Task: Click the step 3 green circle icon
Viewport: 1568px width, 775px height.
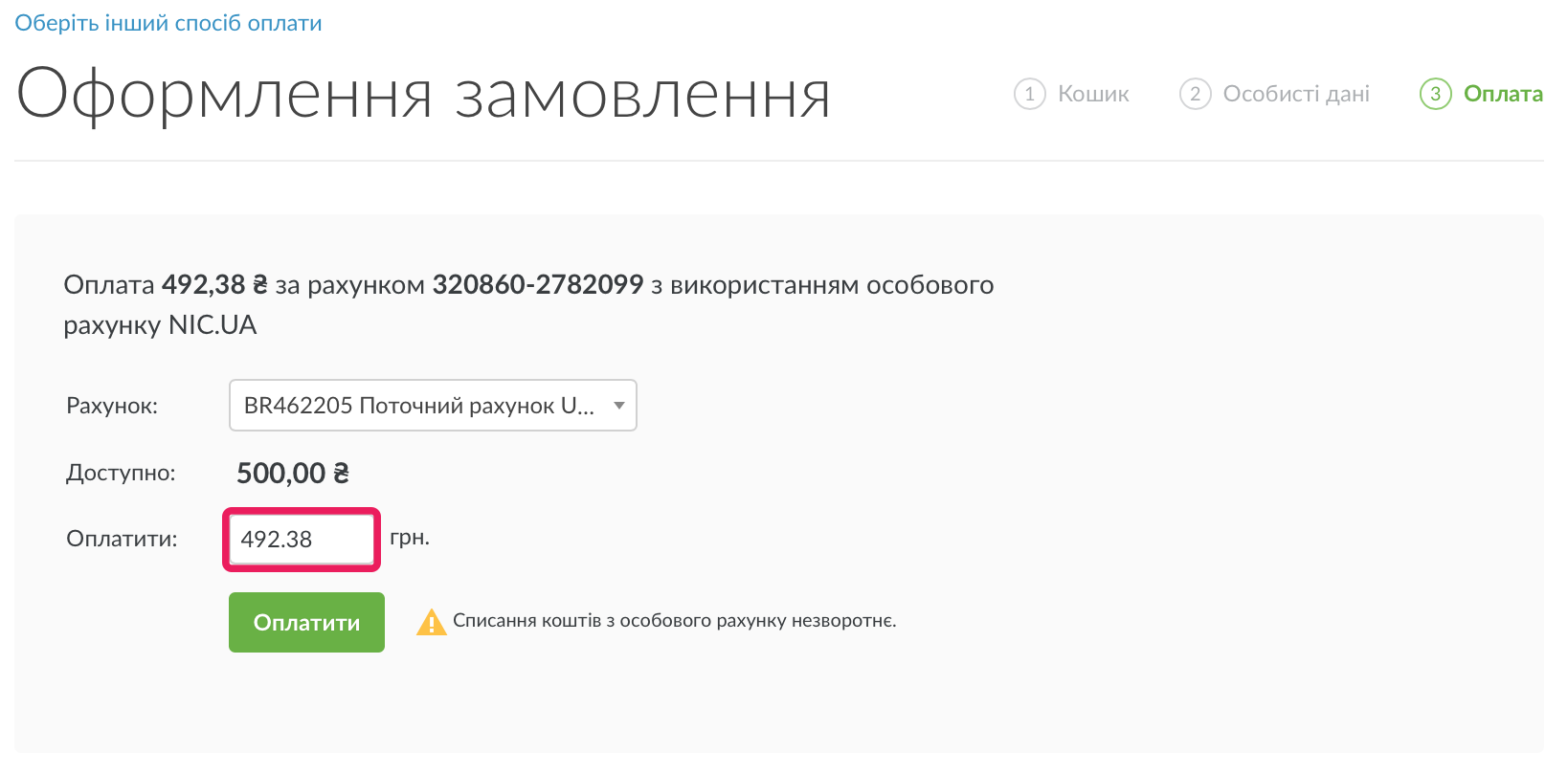Action: (1435, 94)
